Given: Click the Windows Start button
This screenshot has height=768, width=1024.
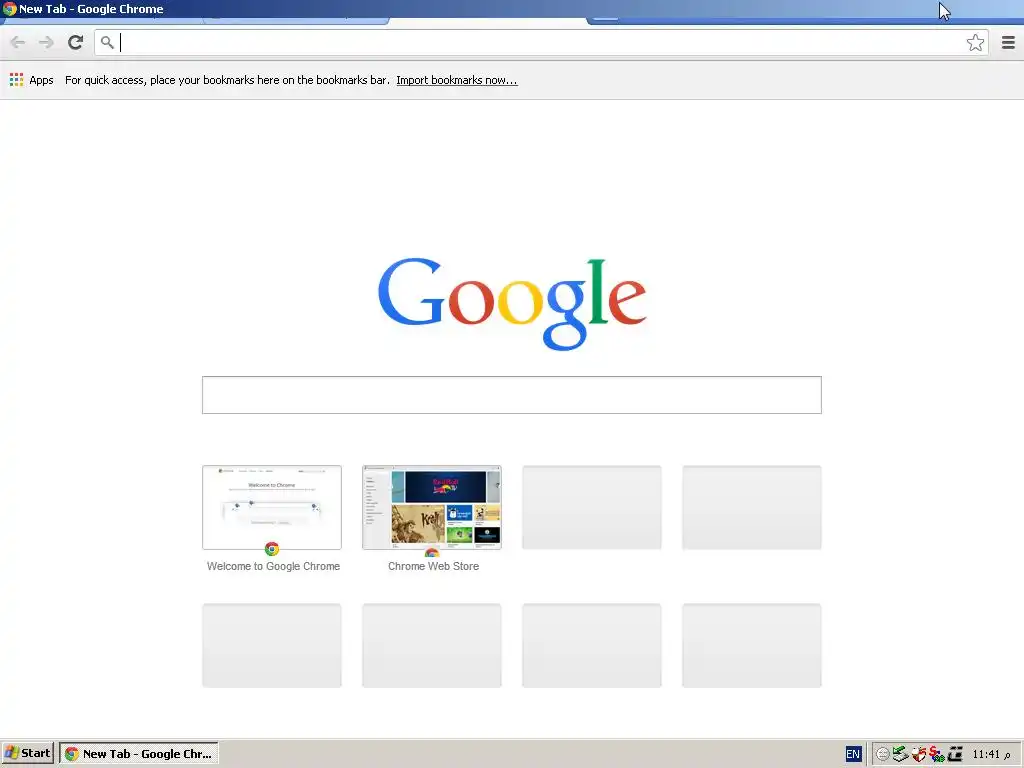Looking at the screenshot, I should click(x=27, y=753).
